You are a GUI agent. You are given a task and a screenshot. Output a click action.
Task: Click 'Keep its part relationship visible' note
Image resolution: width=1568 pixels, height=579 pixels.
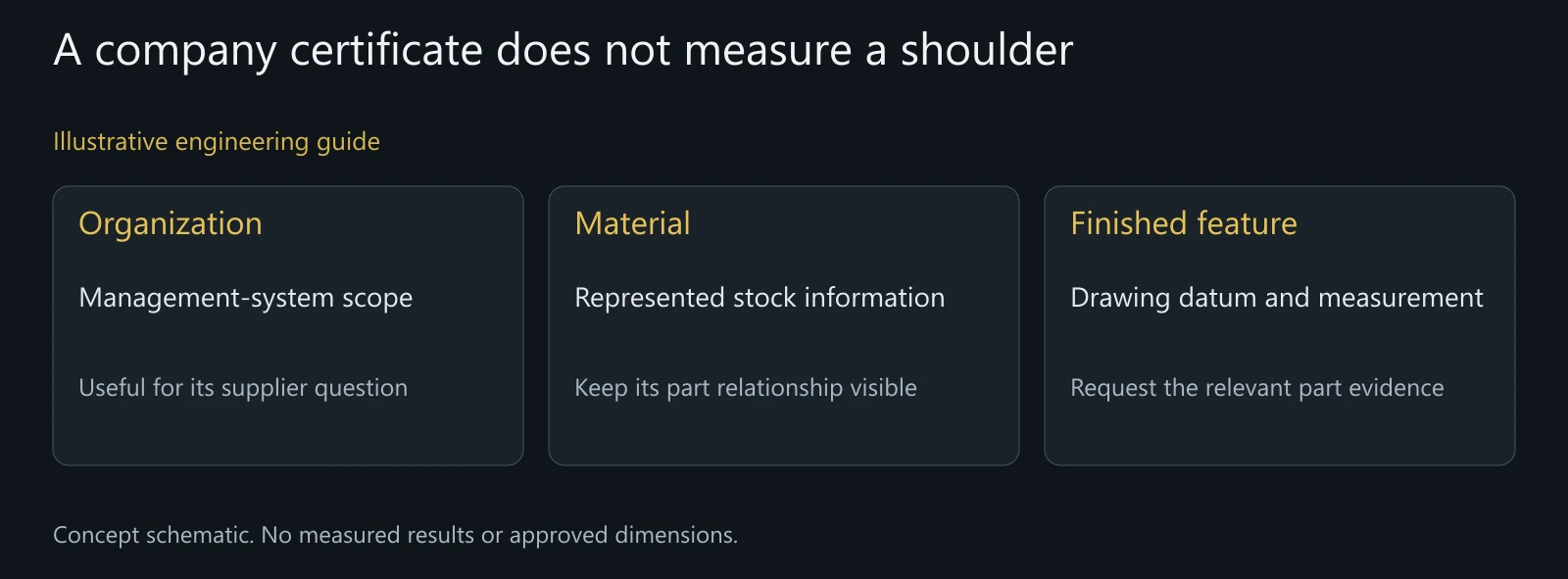point(746,388)
